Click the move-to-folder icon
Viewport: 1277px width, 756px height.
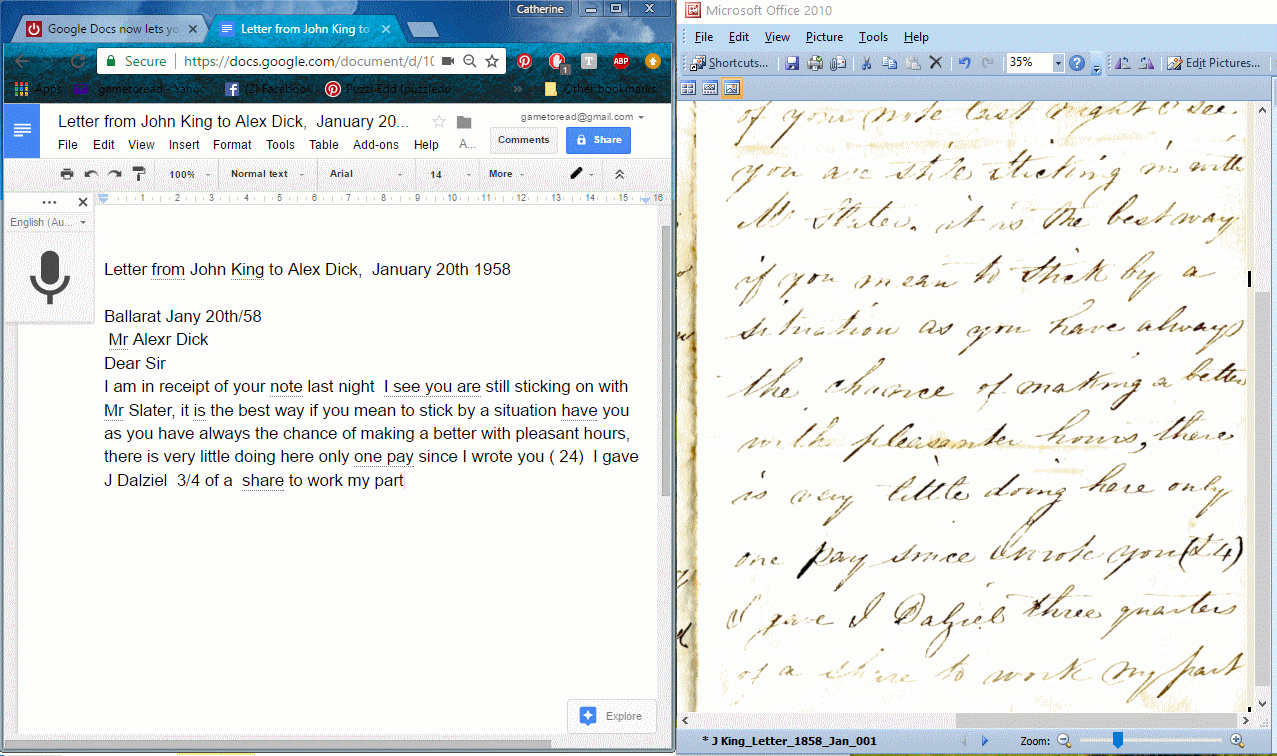coord(464,122)
